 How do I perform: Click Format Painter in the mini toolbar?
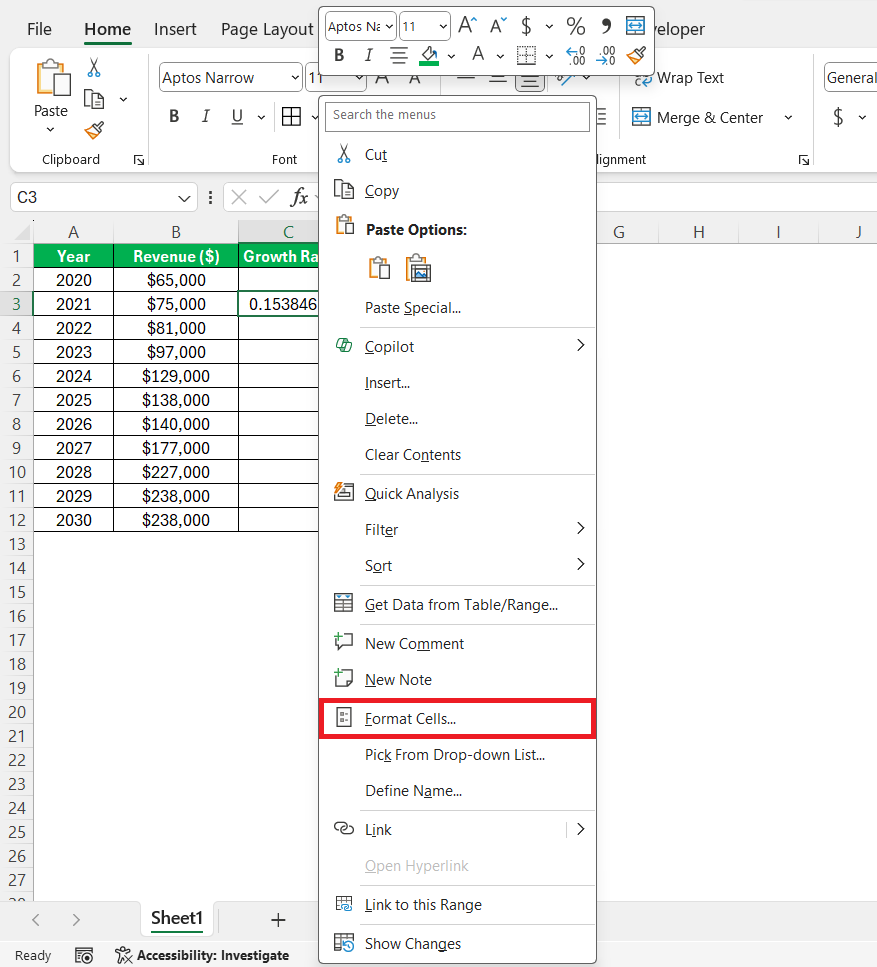coord(636,56)
